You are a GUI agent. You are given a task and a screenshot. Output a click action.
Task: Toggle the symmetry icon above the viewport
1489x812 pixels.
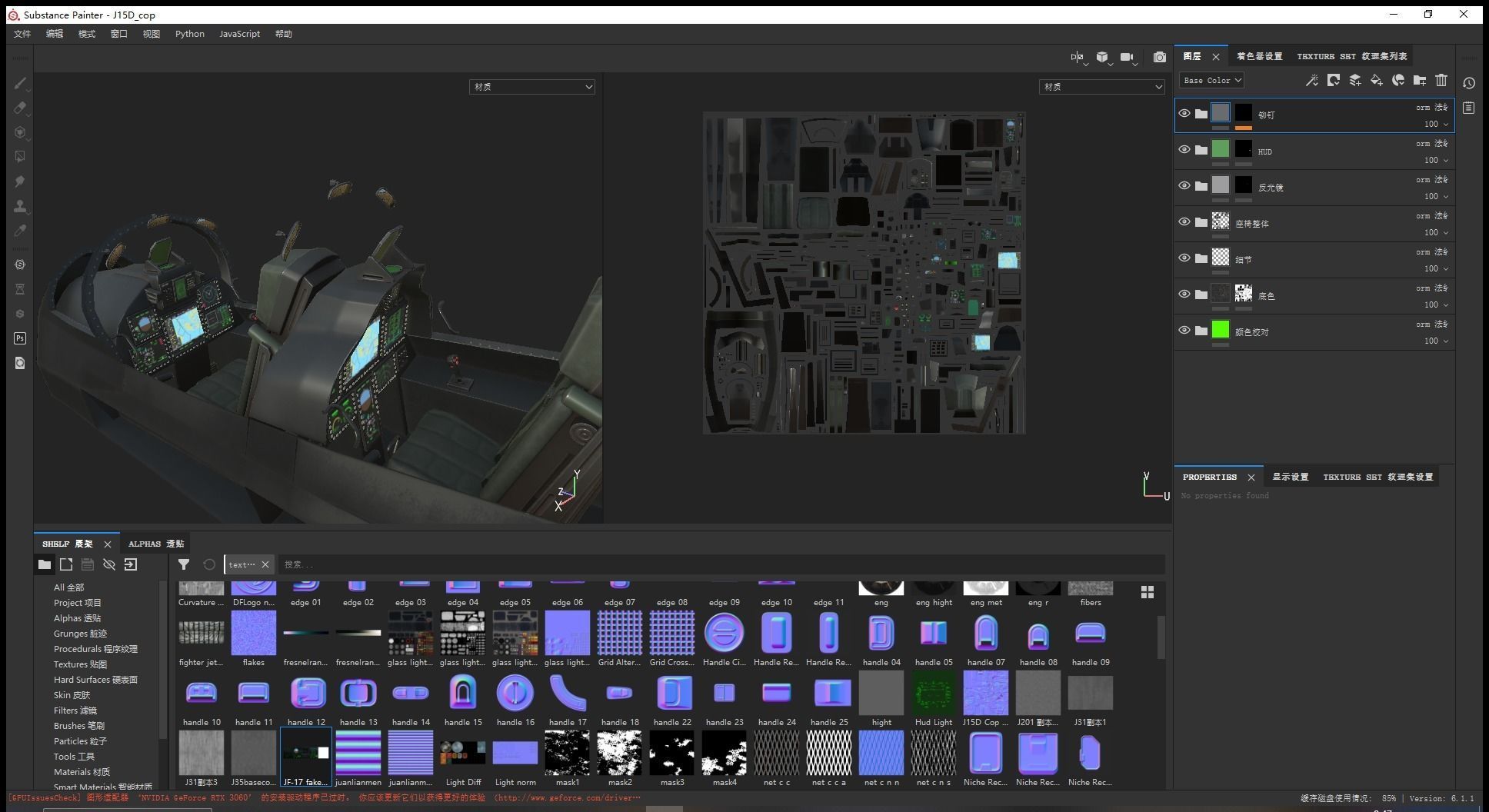[x=1077, y=57]
